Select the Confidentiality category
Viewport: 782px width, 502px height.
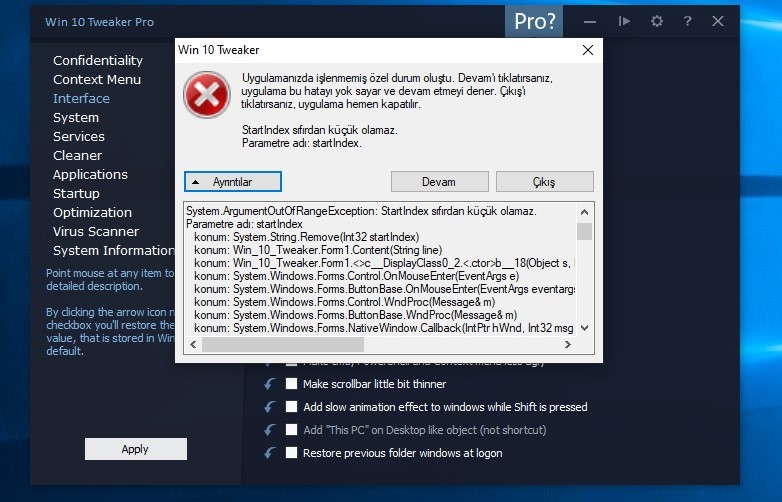click(x=98, y=60)
